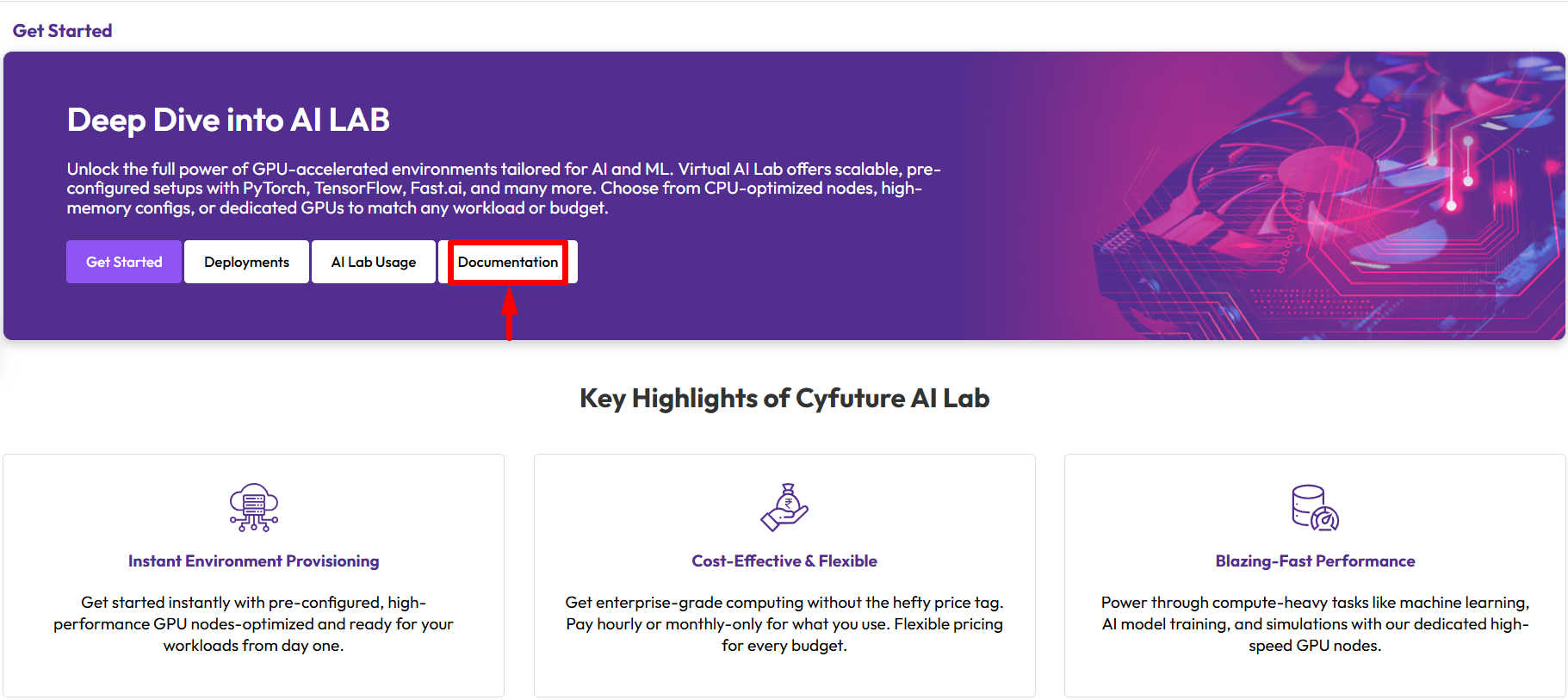Click the Key Highlights of Cyfuture AI Lab heading
Screen dimensions: 1568x700
[x=784, y=399]
